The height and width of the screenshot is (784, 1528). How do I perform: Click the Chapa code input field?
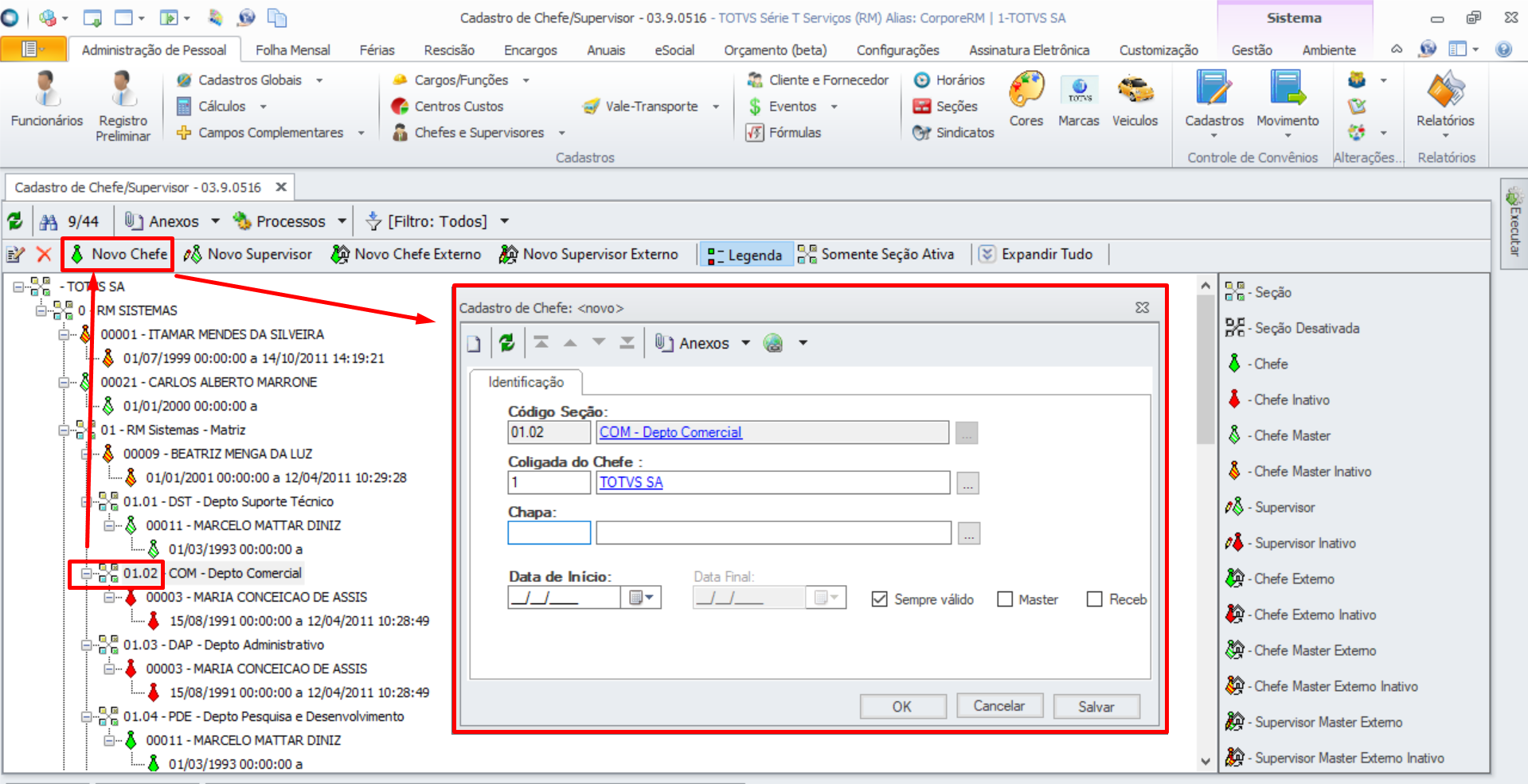coord(549,532)
